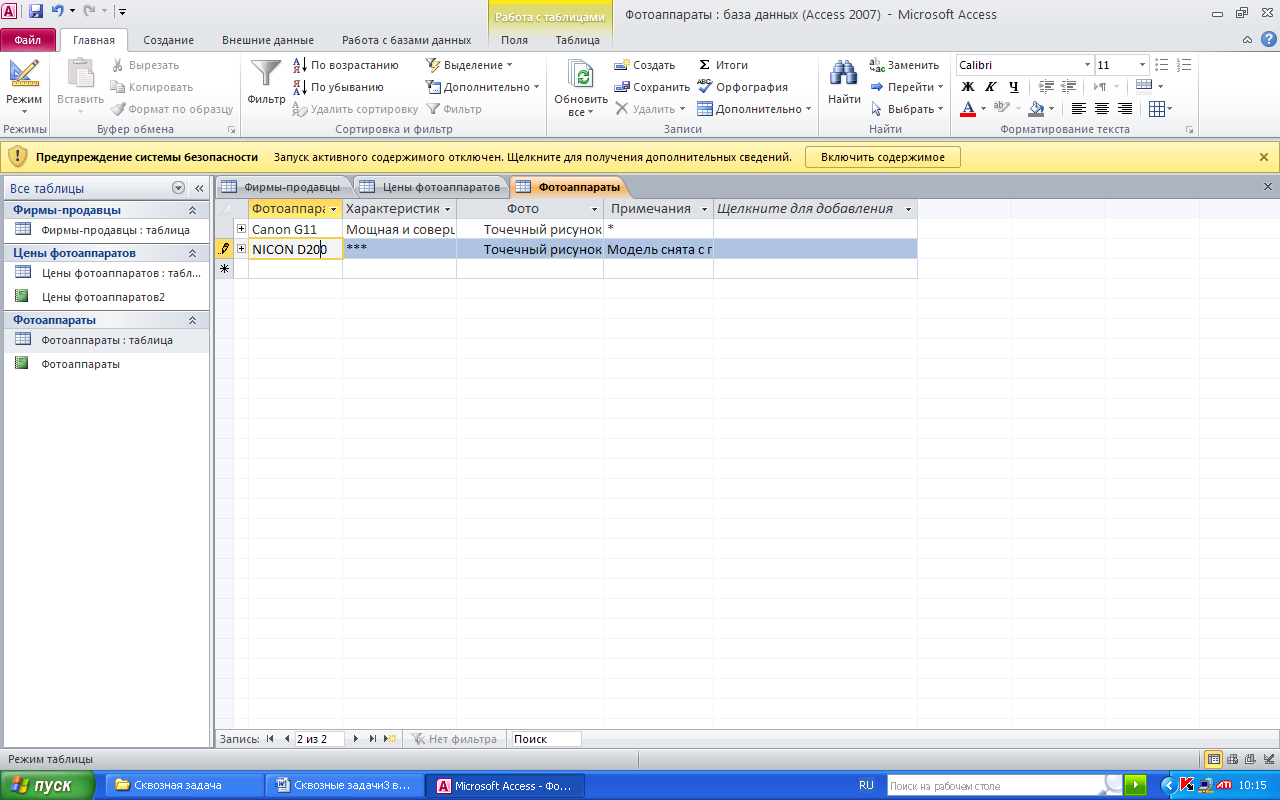
Task: Create a new record with Создать
Action: click(644, 65)
